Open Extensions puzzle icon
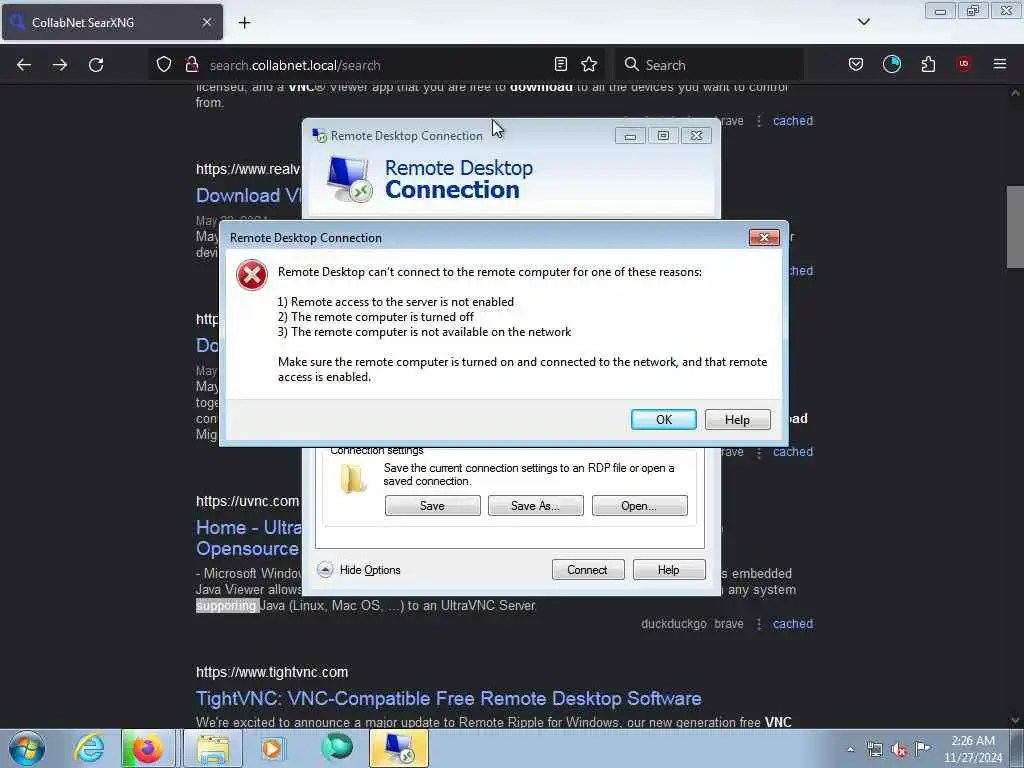Image resolution: width=1024 pixels, height=768 pixels. coord(928,64)
